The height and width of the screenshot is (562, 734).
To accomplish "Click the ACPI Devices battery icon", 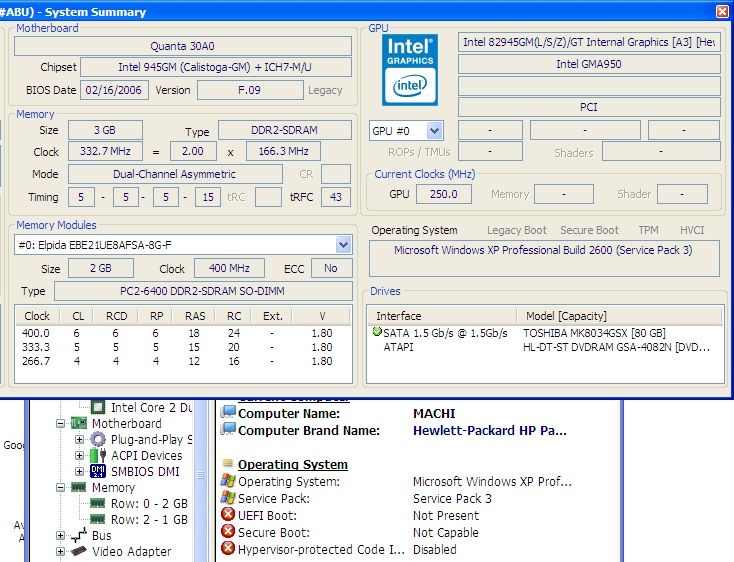I will point(98,455).
